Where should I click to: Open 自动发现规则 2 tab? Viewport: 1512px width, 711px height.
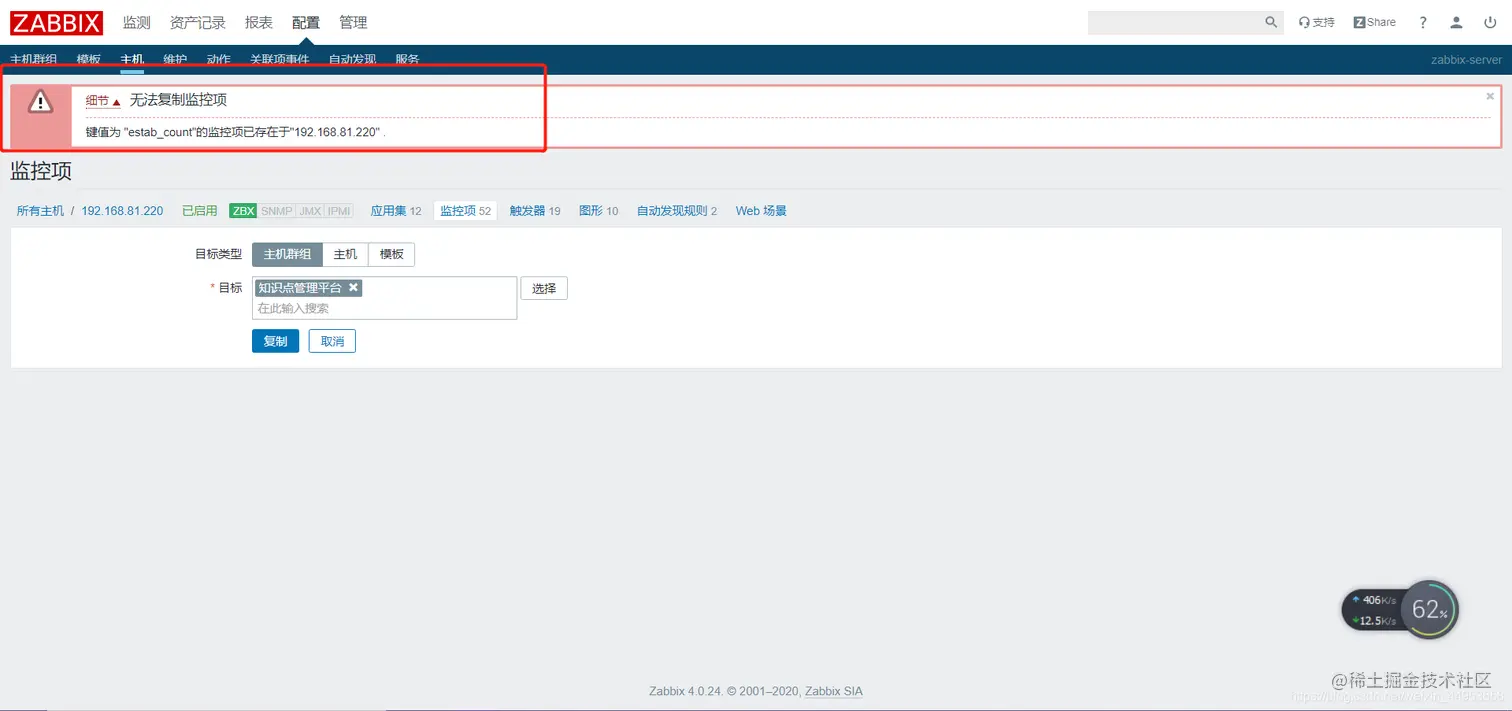(677, 211)
